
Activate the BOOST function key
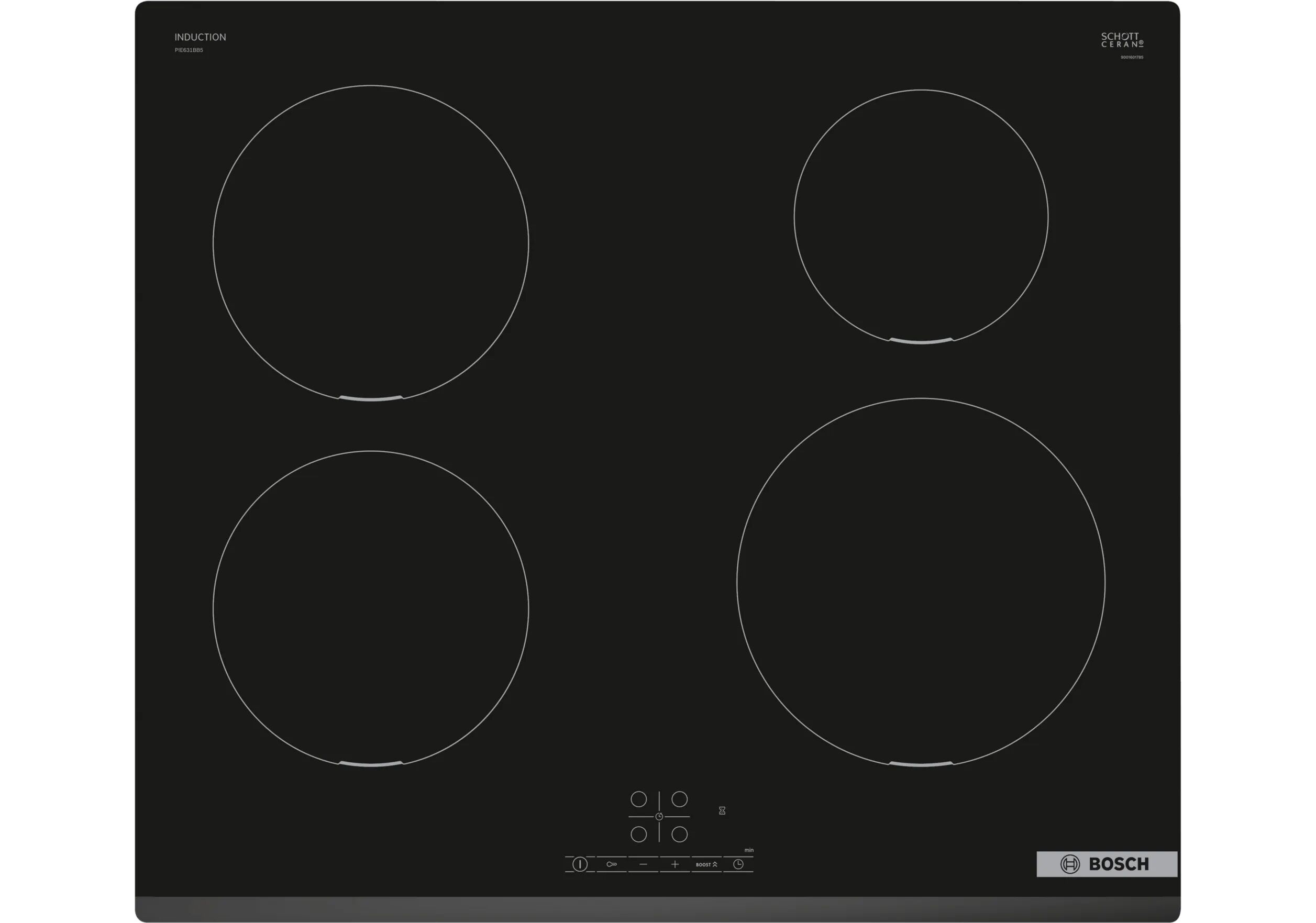coord(706,864)
